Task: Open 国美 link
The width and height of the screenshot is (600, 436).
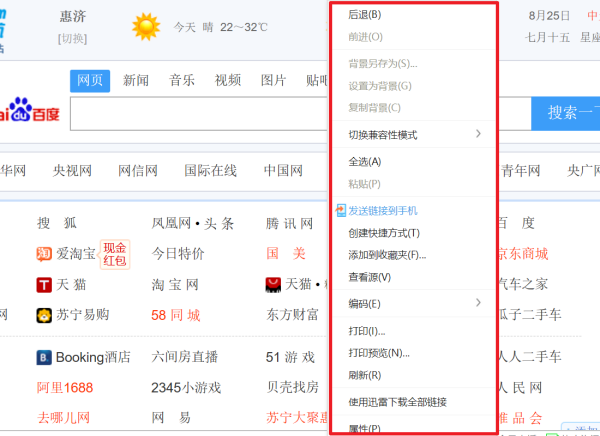Action: [286, 254]
